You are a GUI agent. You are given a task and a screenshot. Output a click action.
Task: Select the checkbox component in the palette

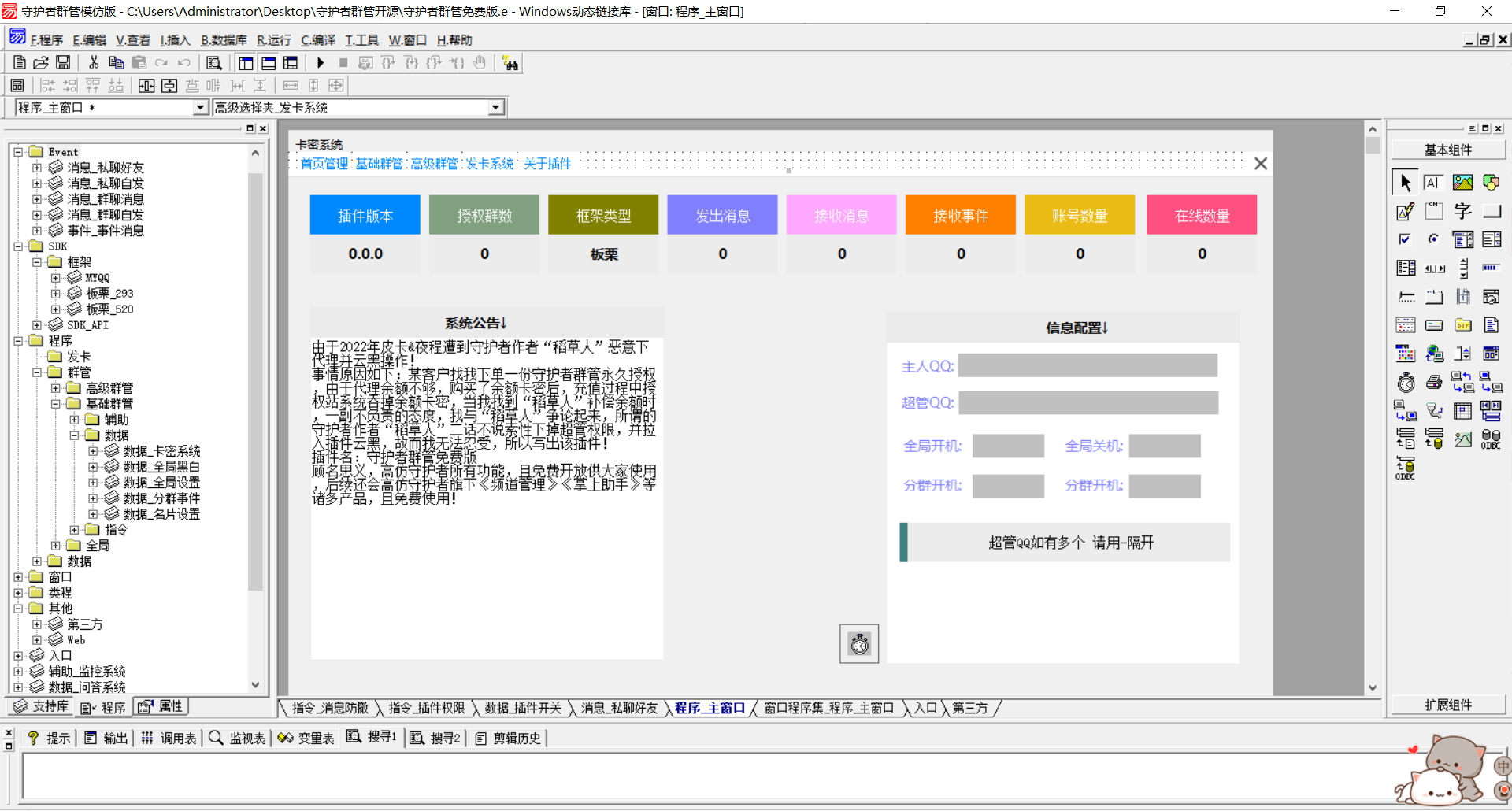(1405, 239)
